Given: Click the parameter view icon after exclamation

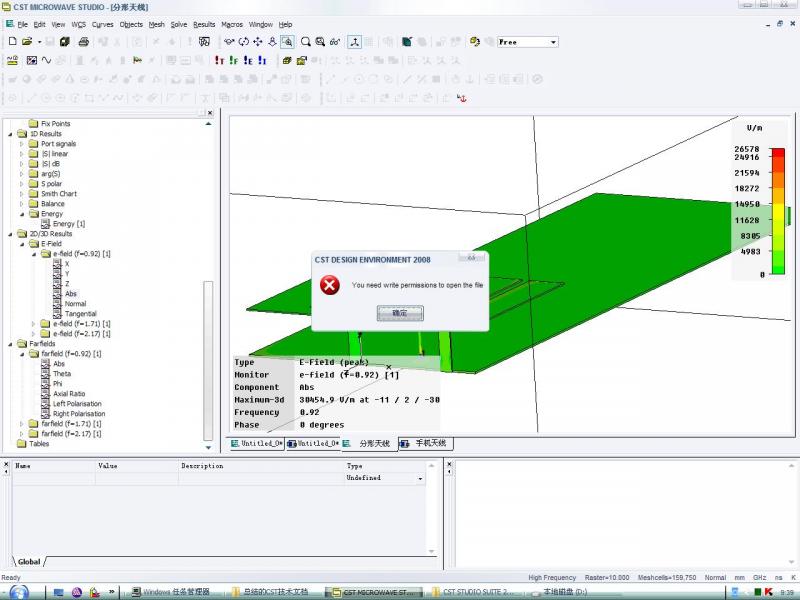Looking at the screenshot, I should (204, 42).
